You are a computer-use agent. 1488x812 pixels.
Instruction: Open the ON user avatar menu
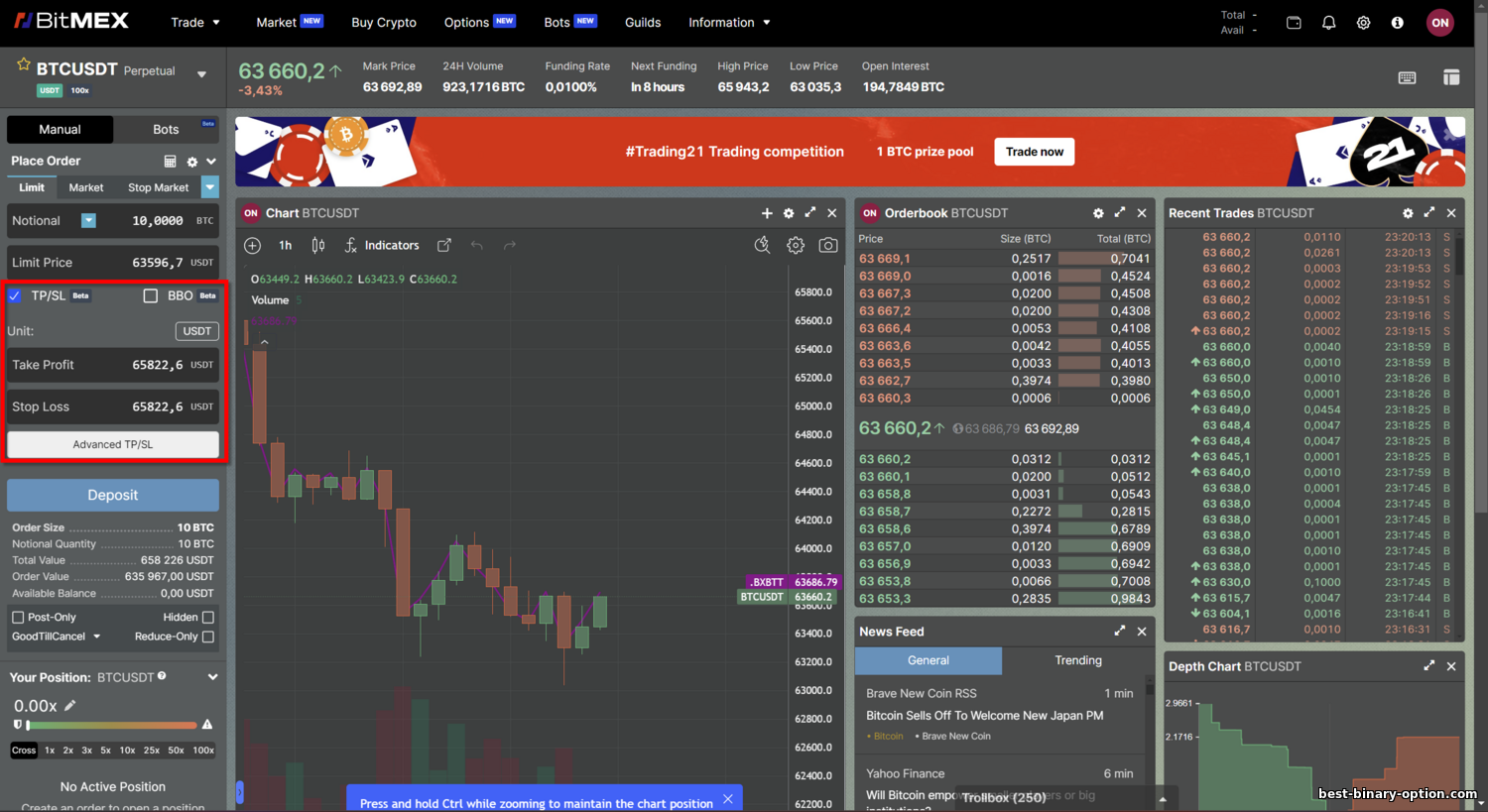[1440, 22]
